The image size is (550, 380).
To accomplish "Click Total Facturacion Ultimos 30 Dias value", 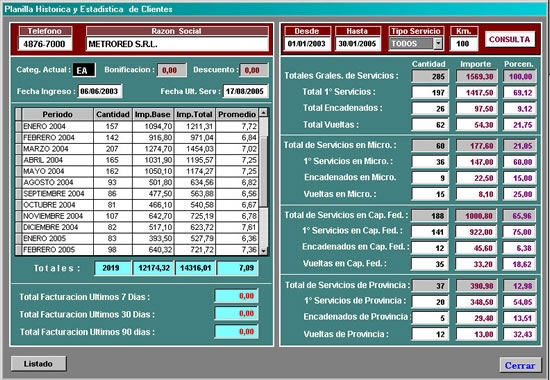I will point(236,314).
